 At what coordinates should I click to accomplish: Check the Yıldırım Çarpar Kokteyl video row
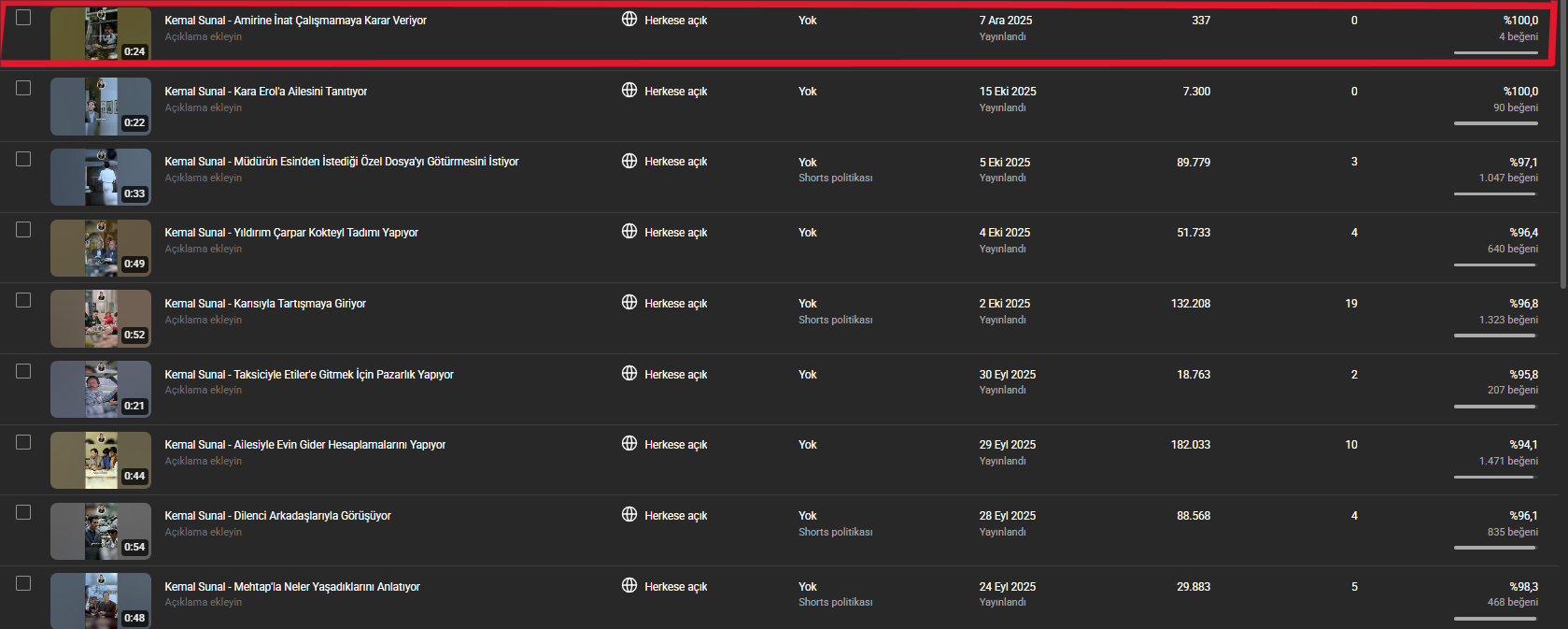(x=23, y=229)
